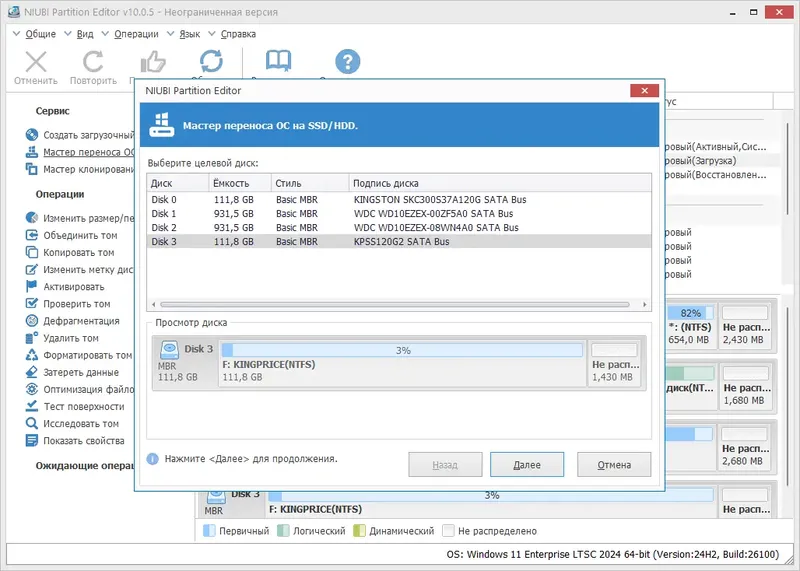Click the blue info icon near the Далее hint
800x571 pixels.
click(153, 459)
